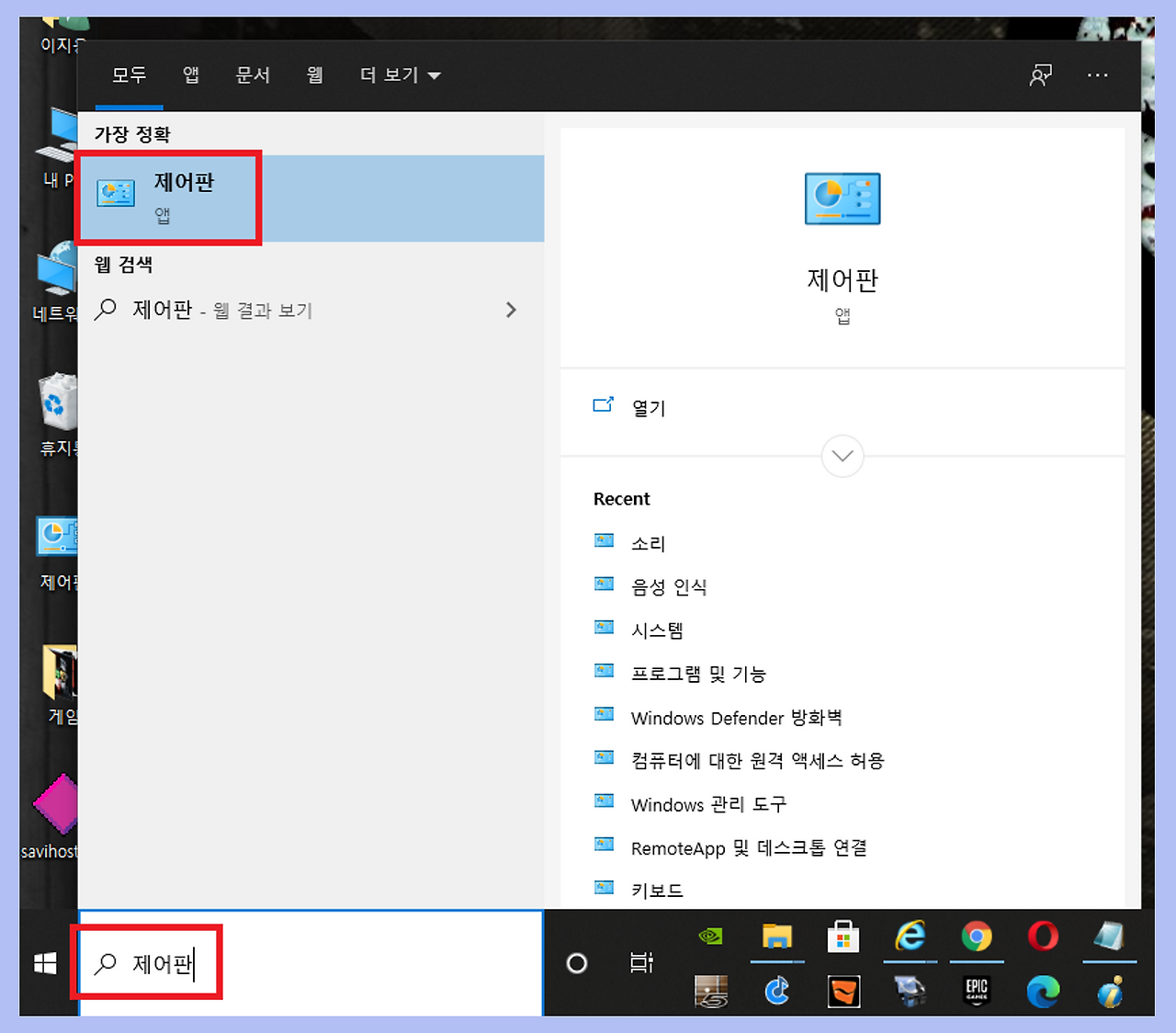The height and width of the screenshot is (1033, 1176).
Task: Expand the chevron below the 열기 option
Action: click(842, 457)
